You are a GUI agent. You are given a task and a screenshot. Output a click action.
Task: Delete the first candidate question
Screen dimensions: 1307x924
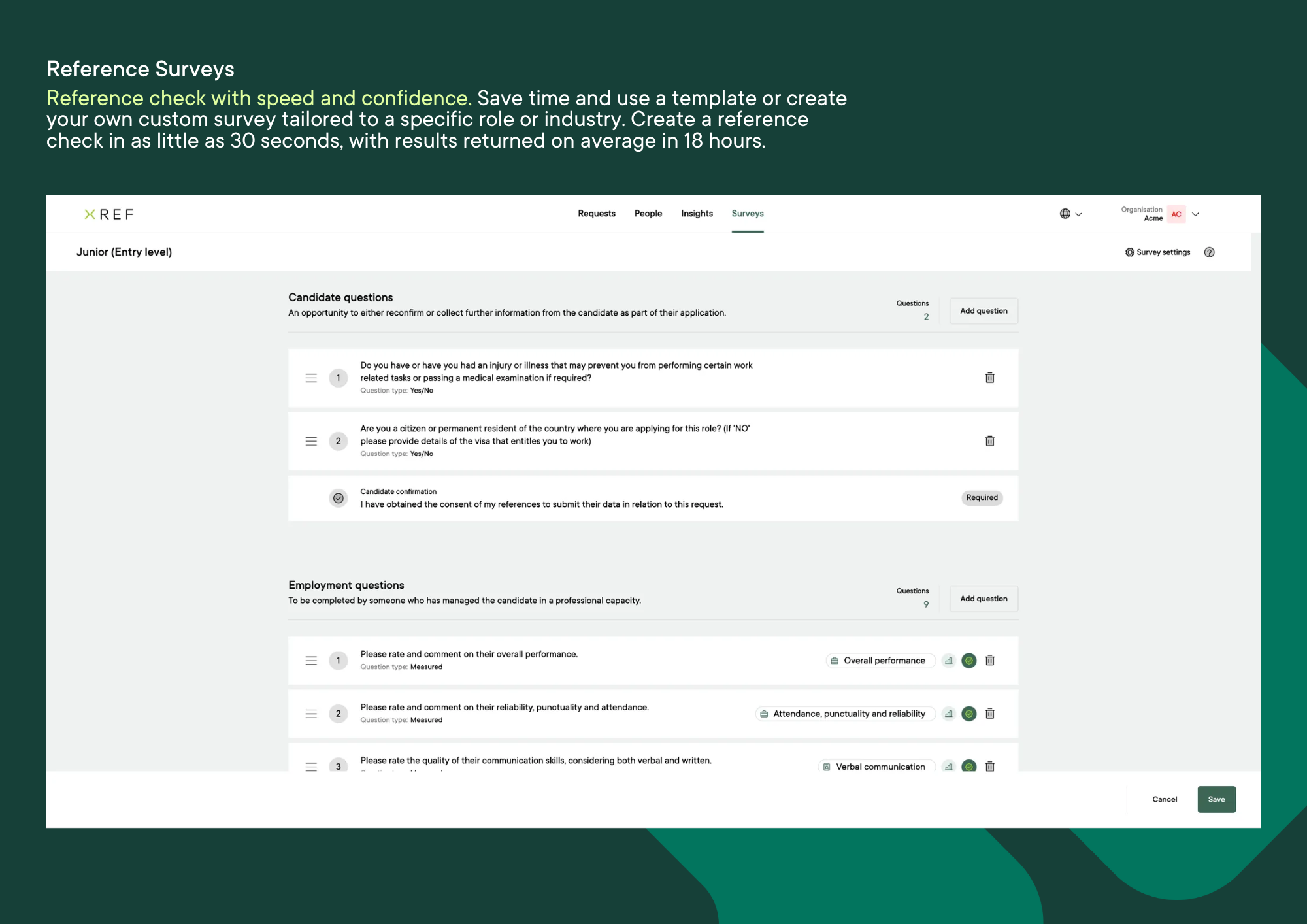pyautogui.click(x=990, y=378)
